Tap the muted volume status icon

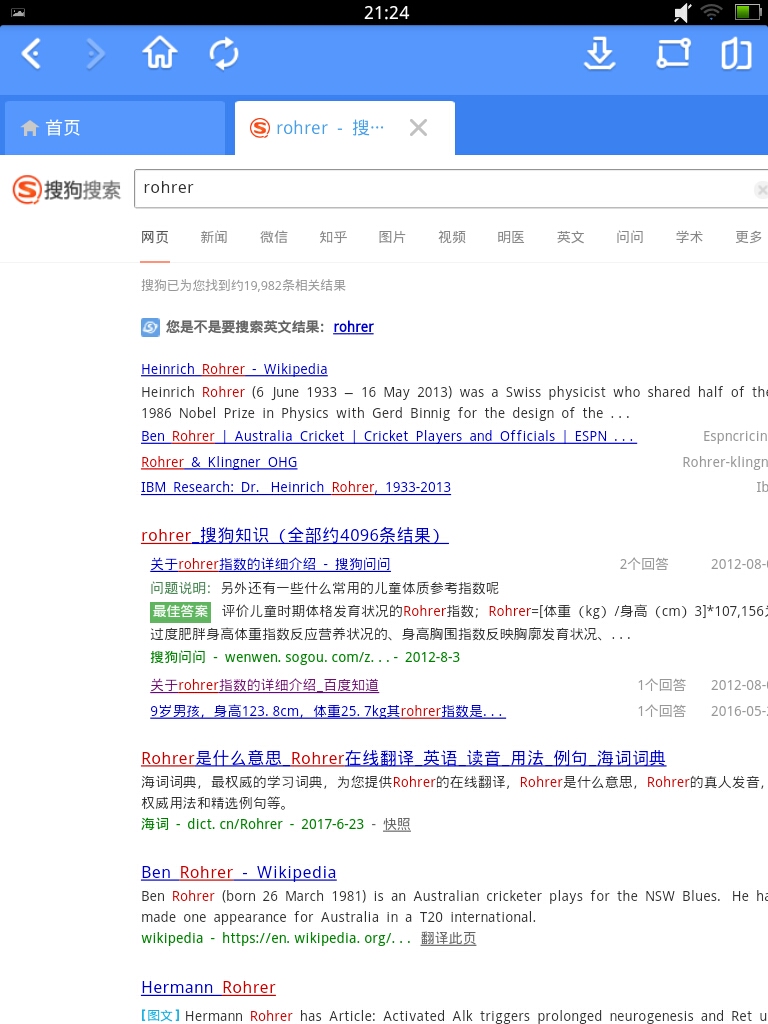coord(683,12)
